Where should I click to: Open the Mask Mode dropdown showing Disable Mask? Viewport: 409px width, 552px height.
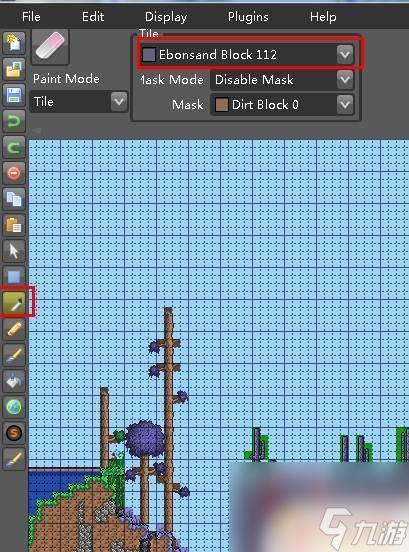pyautogui.click(x=282, y=80)
